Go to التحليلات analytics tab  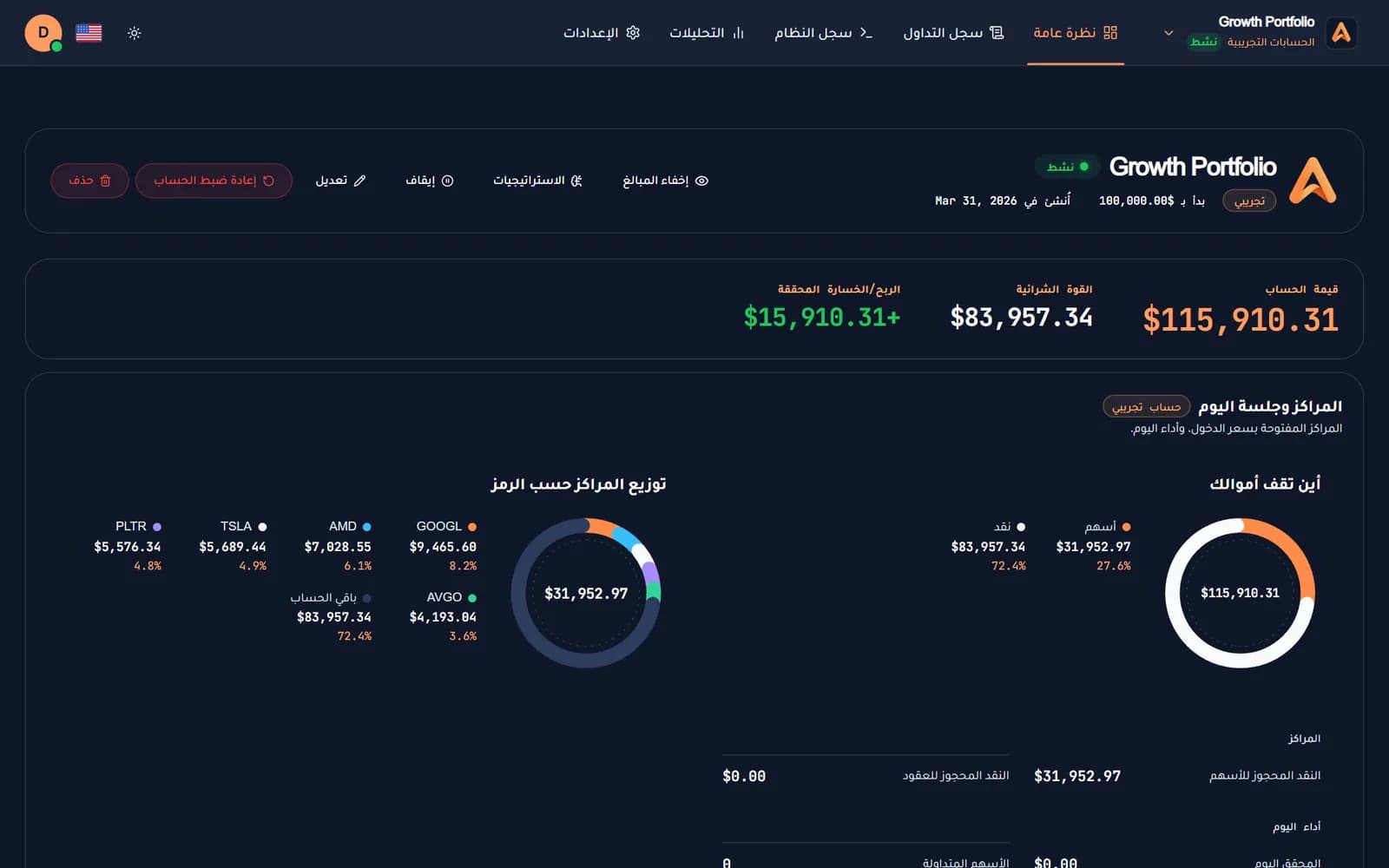coord(707,33)
